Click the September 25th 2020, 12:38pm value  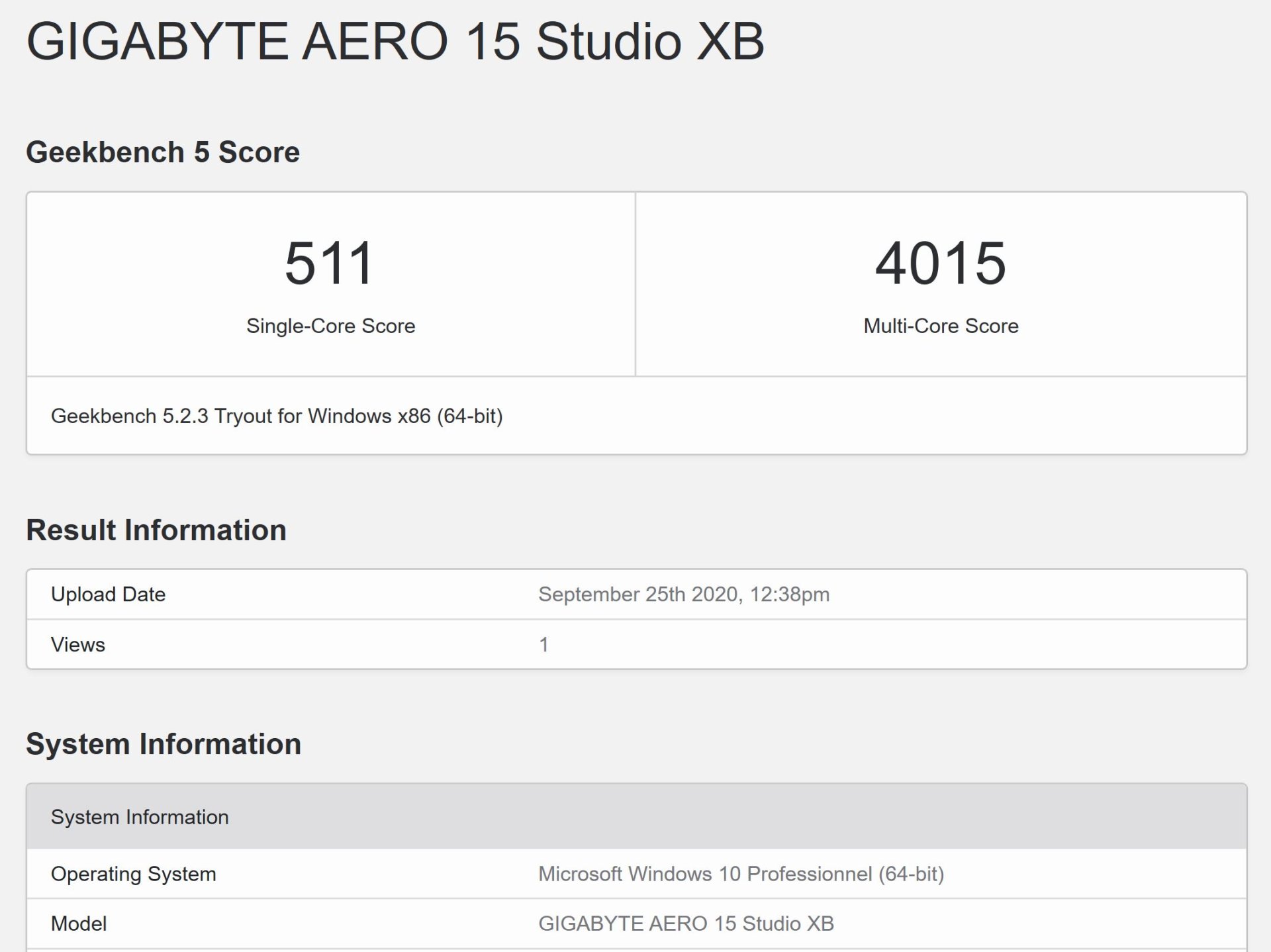point(684,595)
